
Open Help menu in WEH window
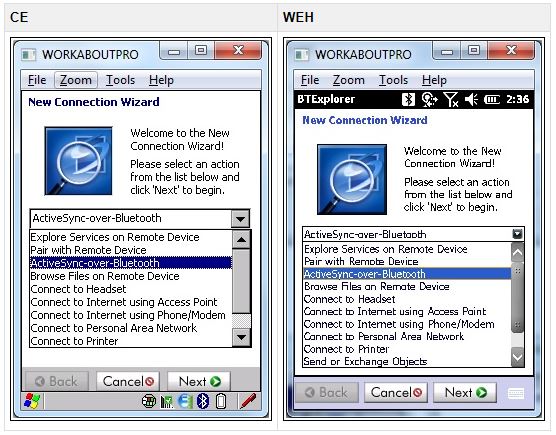click(x=434, y=80)
